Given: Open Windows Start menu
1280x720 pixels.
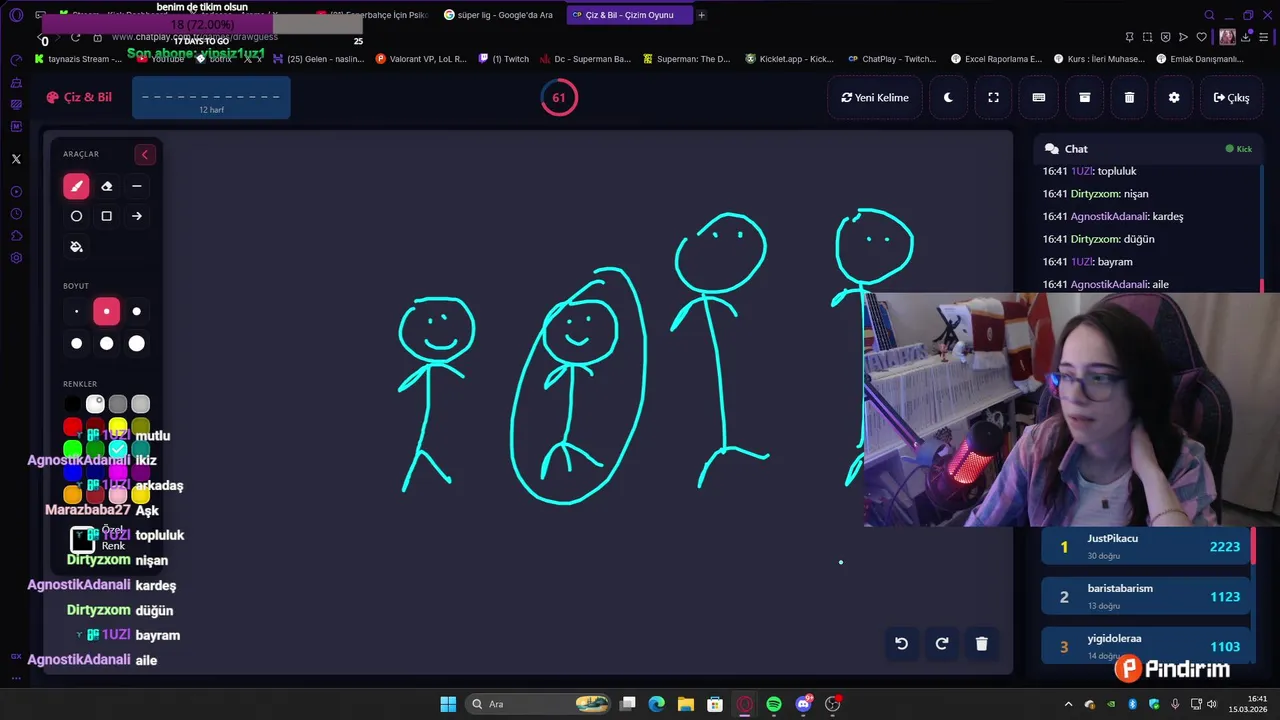Looking at the screenshot, I should [448, 704].
